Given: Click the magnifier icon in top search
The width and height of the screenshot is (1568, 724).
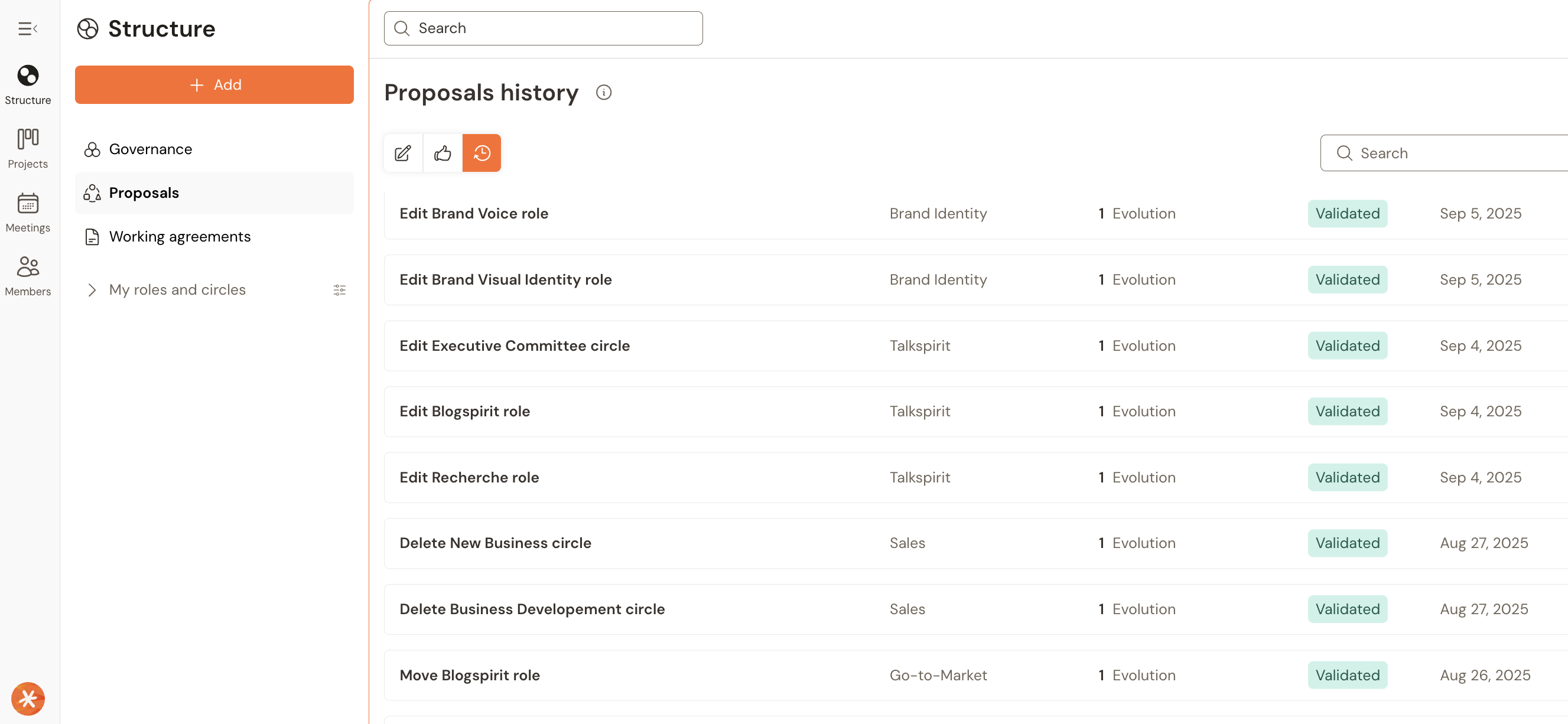Looking at the screenshot, I should (402, 28).
